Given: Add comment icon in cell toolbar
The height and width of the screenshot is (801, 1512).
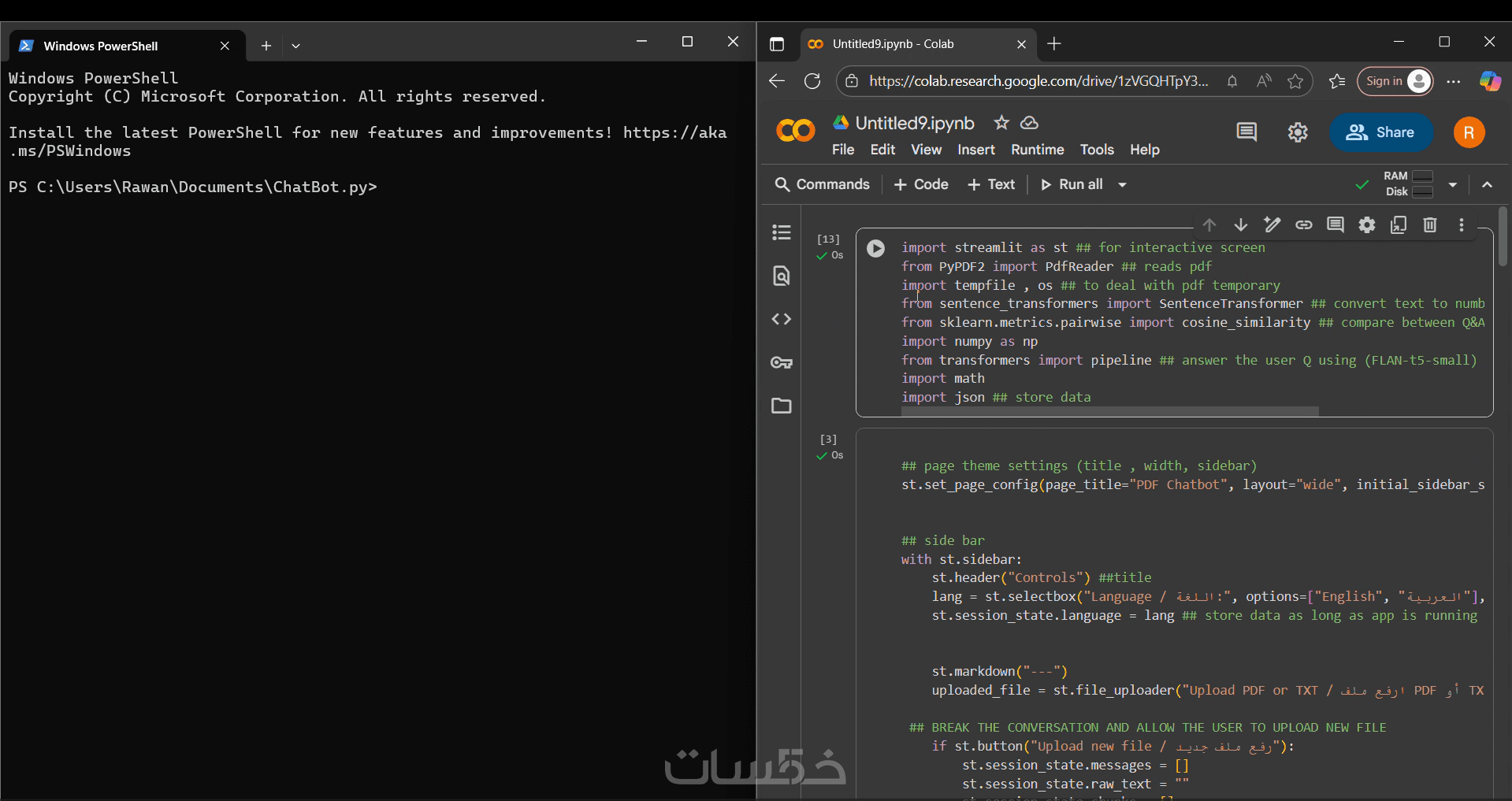Looking at the screenshot, I should pos(1336,225).
